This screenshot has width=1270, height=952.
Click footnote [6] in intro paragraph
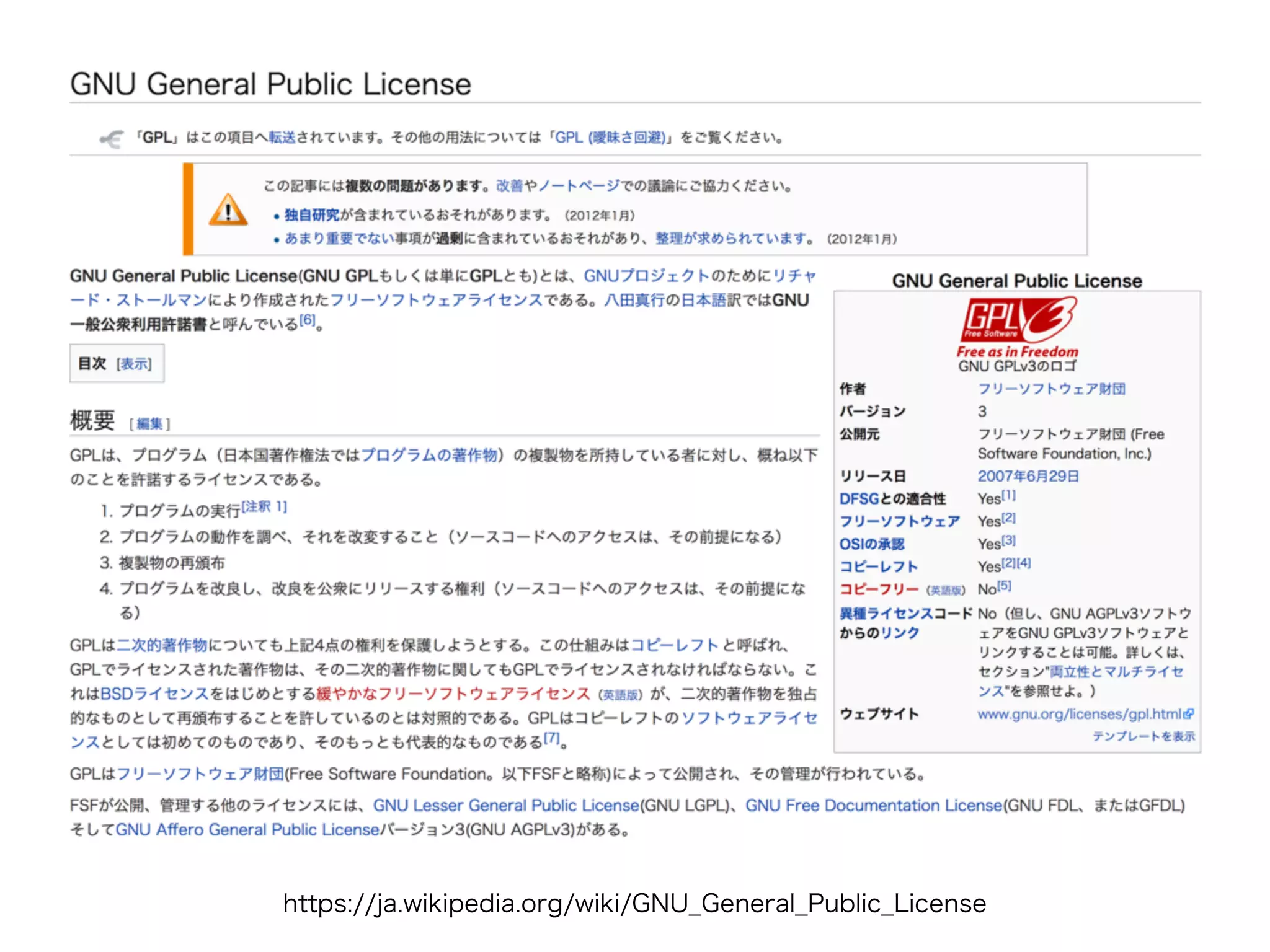pyautogui.click(x=308, y=320)
